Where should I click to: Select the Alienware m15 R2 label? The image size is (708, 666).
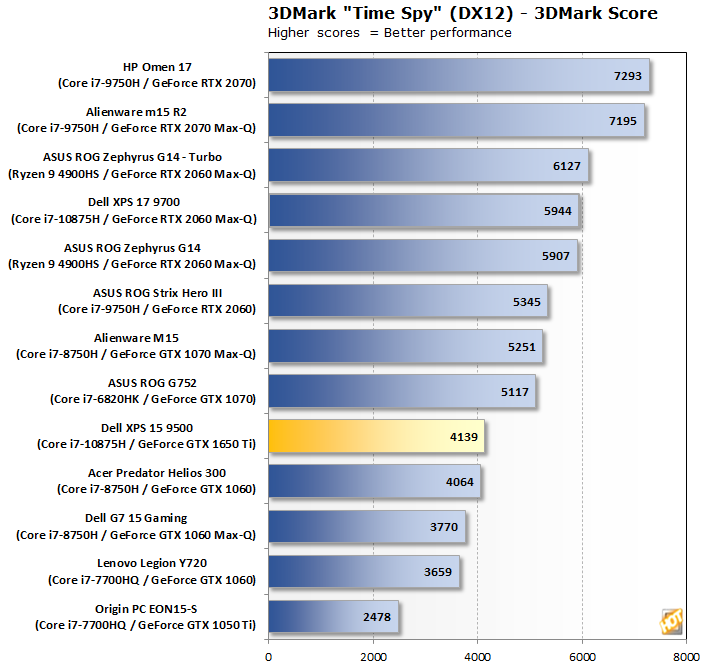point(136,120)
